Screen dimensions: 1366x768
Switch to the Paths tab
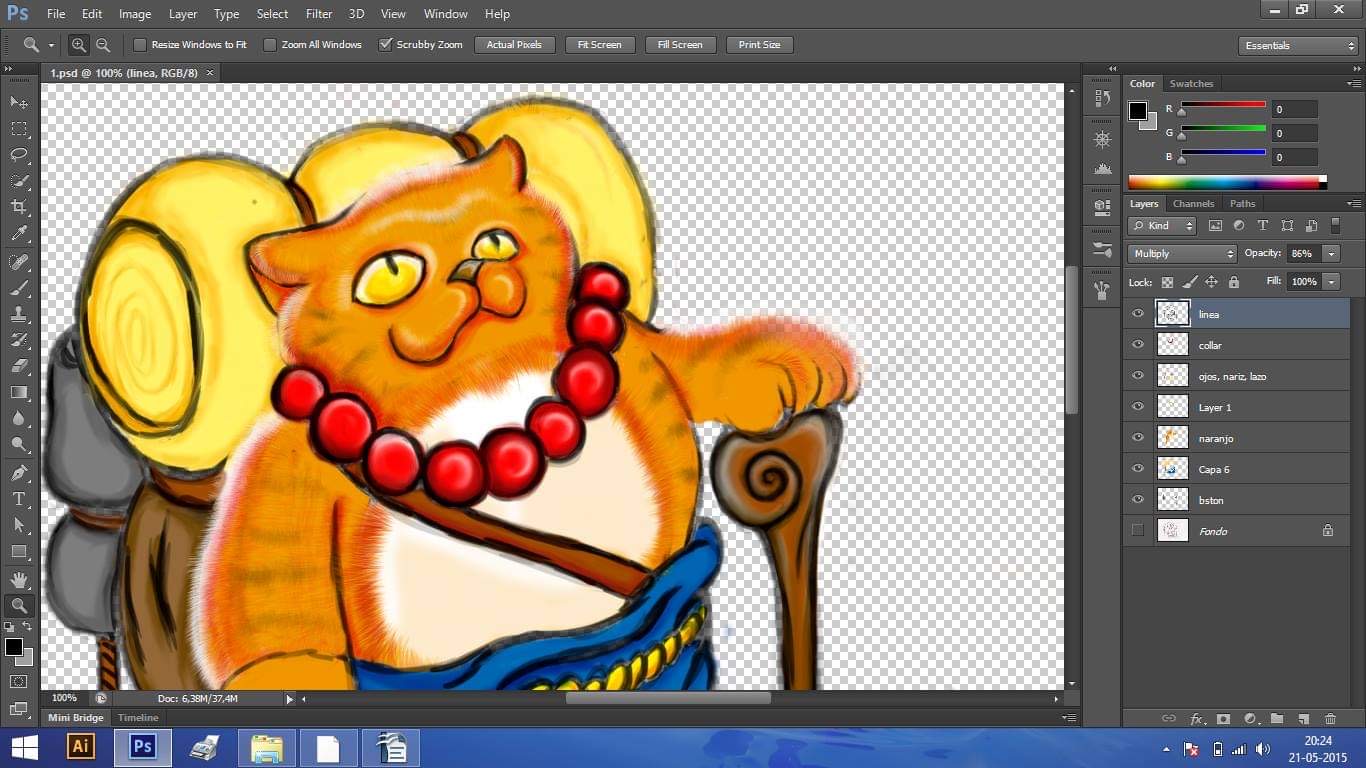[1243, 204]
